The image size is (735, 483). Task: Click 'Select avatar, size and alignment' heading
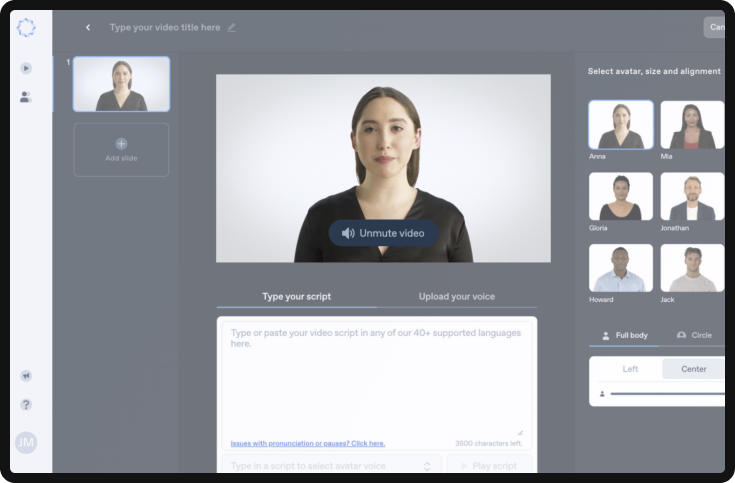[654, 71]
